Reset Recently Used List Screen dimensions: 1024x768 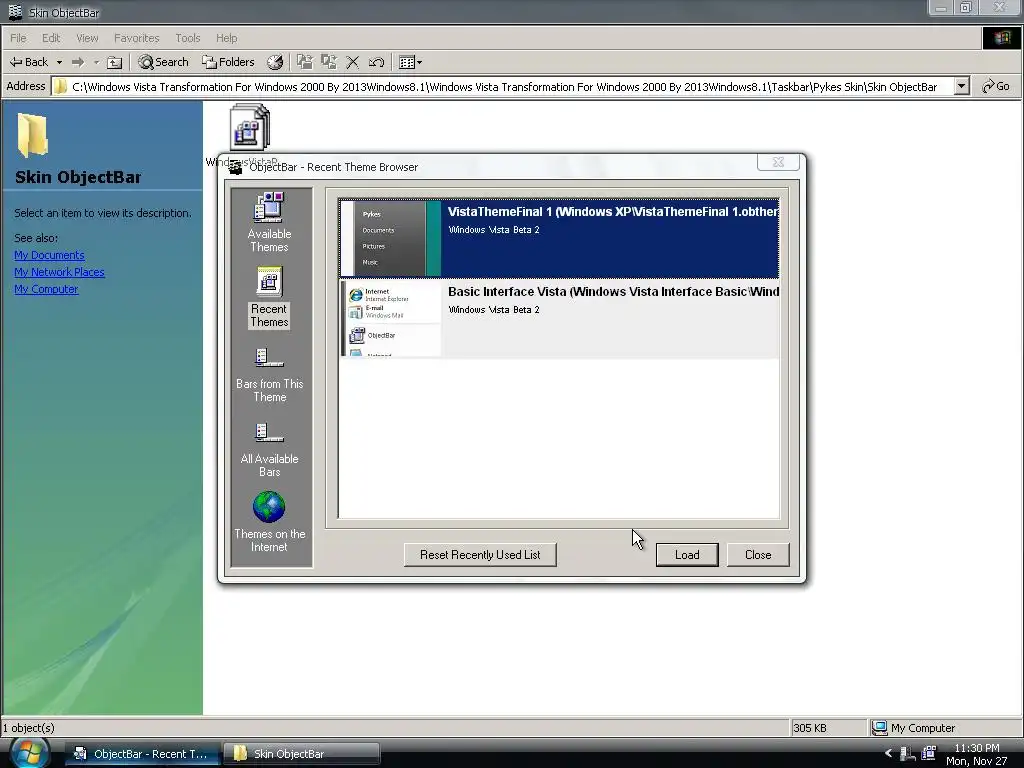pyautogui.click(x=480, y=554)
